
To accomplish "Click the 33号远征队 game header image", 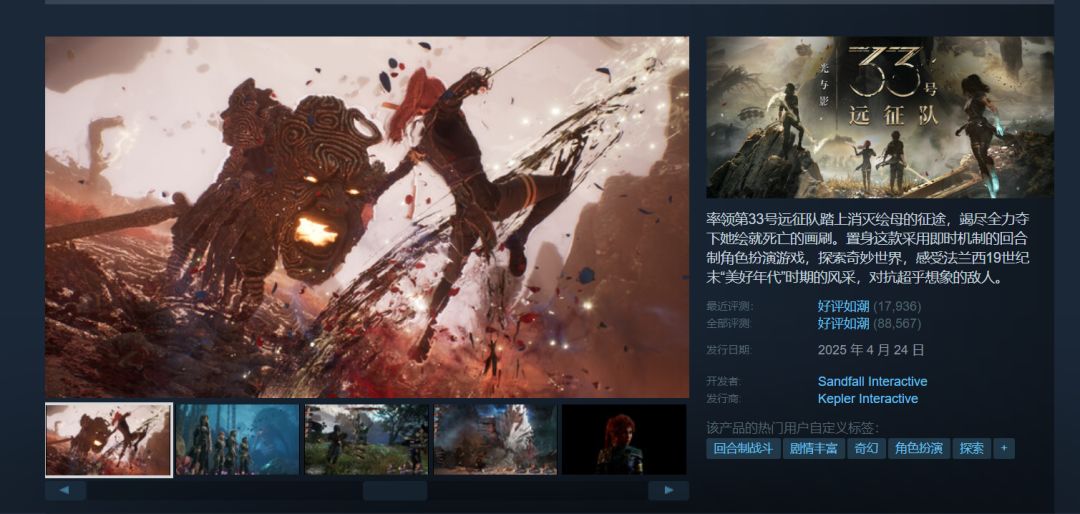I will coord(880,117).
